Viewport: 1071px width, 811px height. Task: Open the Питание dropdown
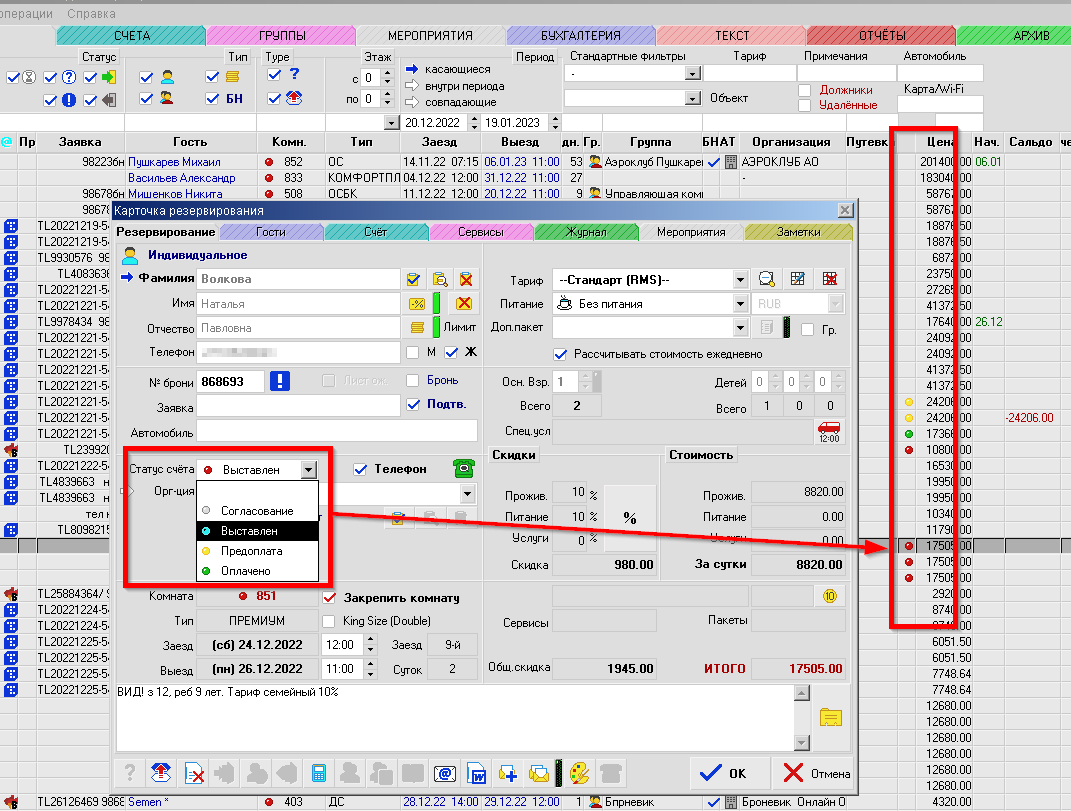point(740,304)
